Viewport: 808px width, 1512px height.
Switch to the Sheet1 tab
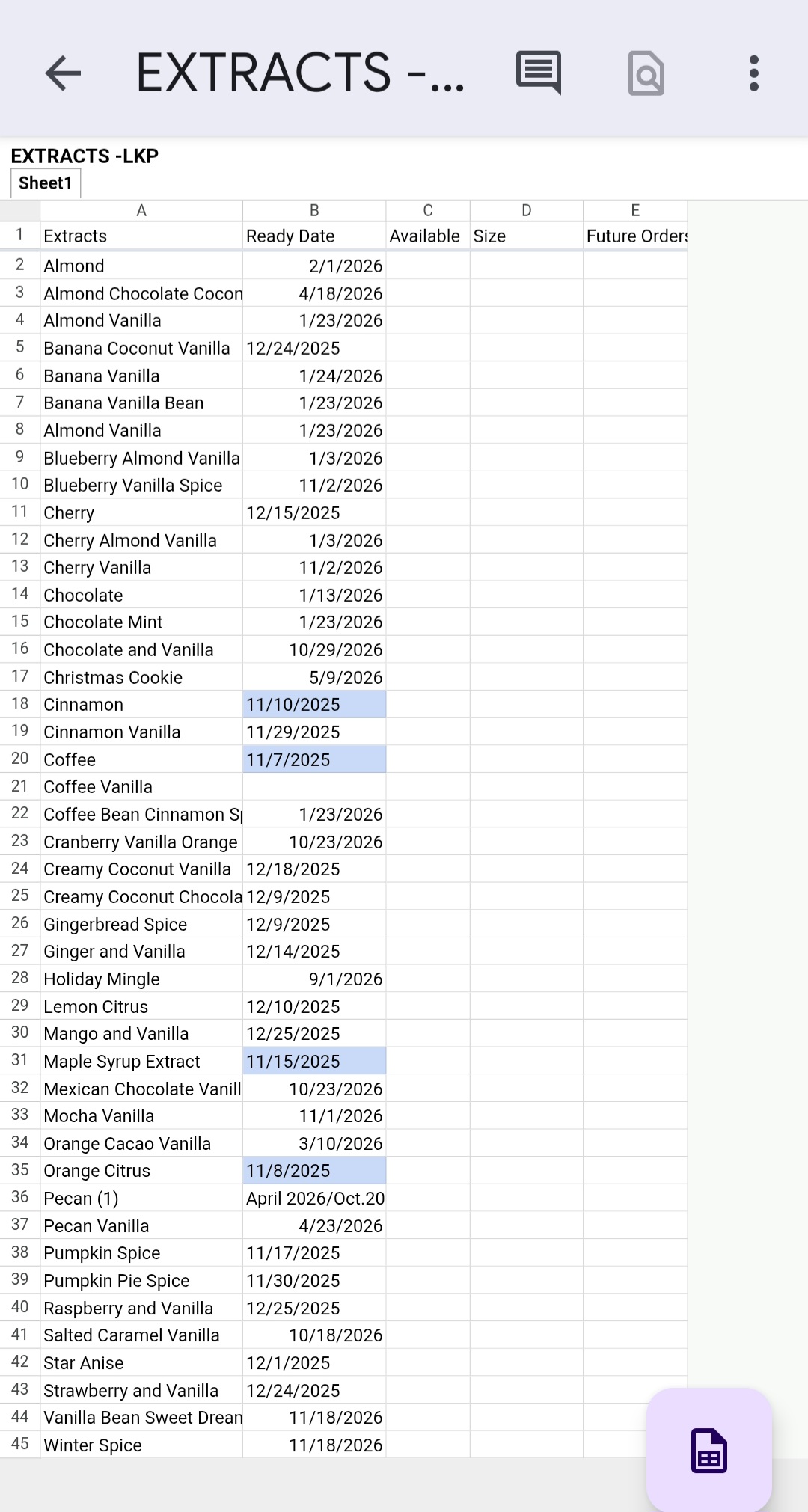46,183
